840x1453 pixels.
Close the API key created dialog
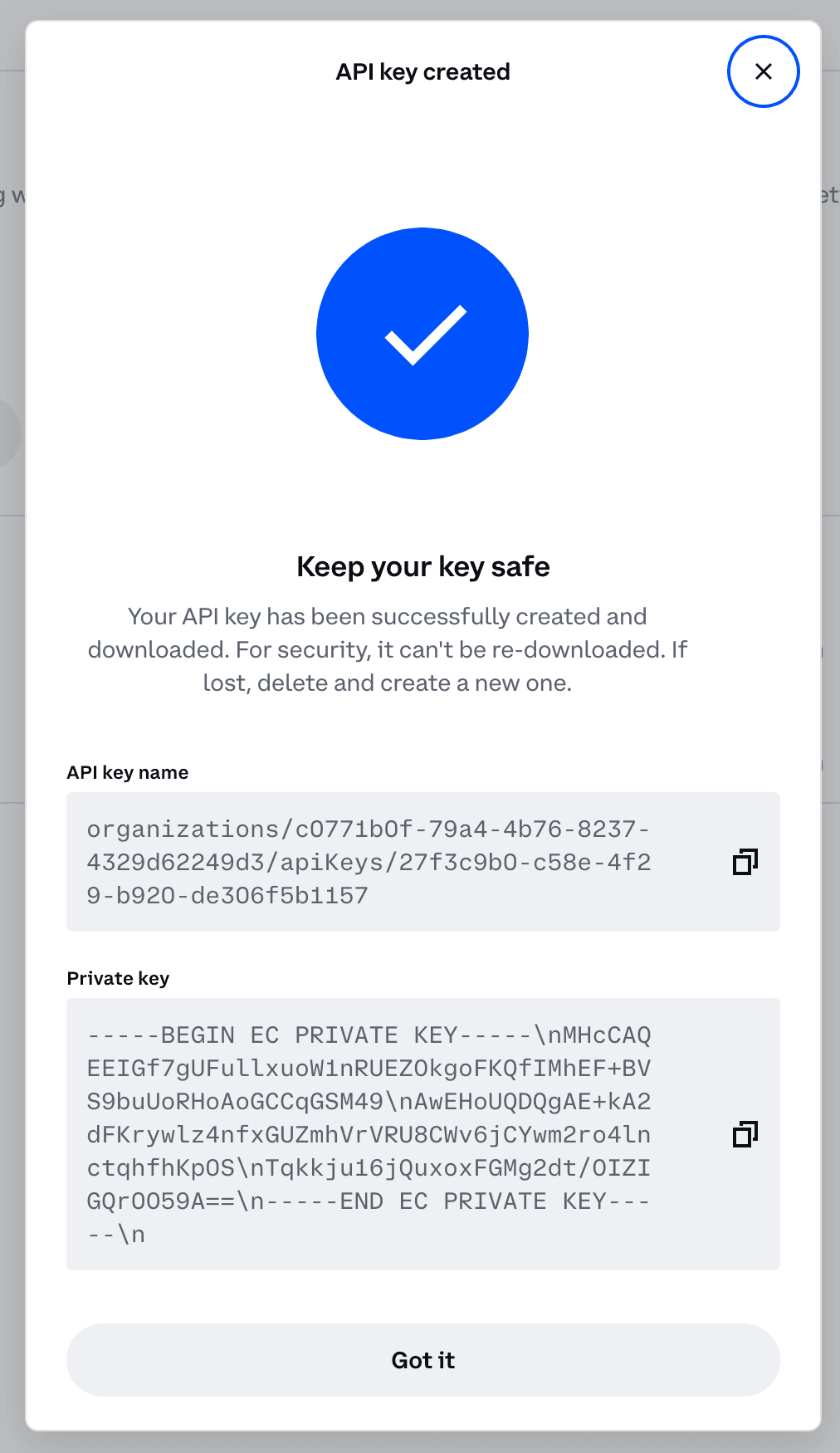763,71
